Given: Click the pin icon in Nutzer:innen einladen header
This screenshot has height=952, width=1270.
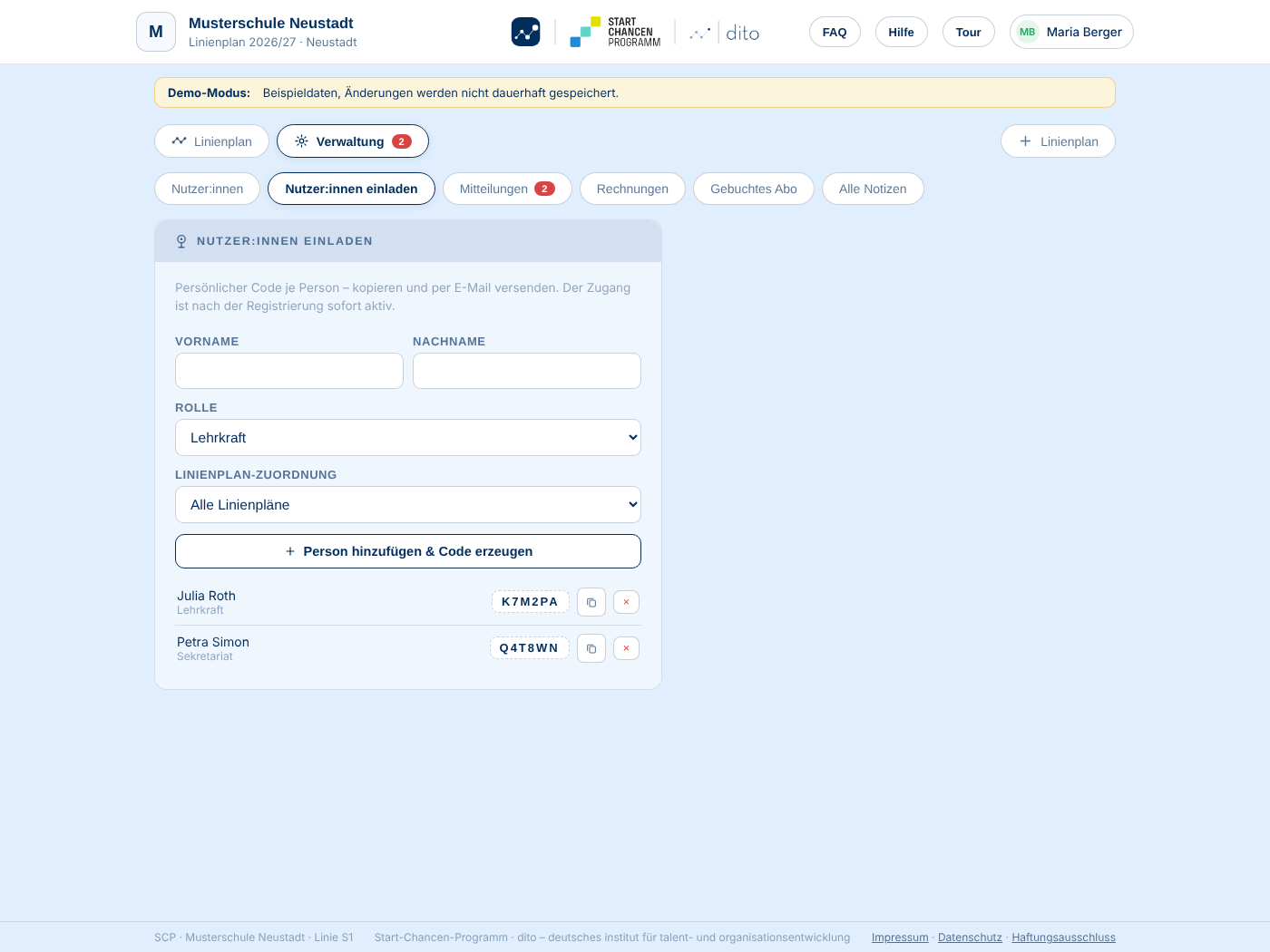Looking at the screenshot, I should (x=181, y=241).
